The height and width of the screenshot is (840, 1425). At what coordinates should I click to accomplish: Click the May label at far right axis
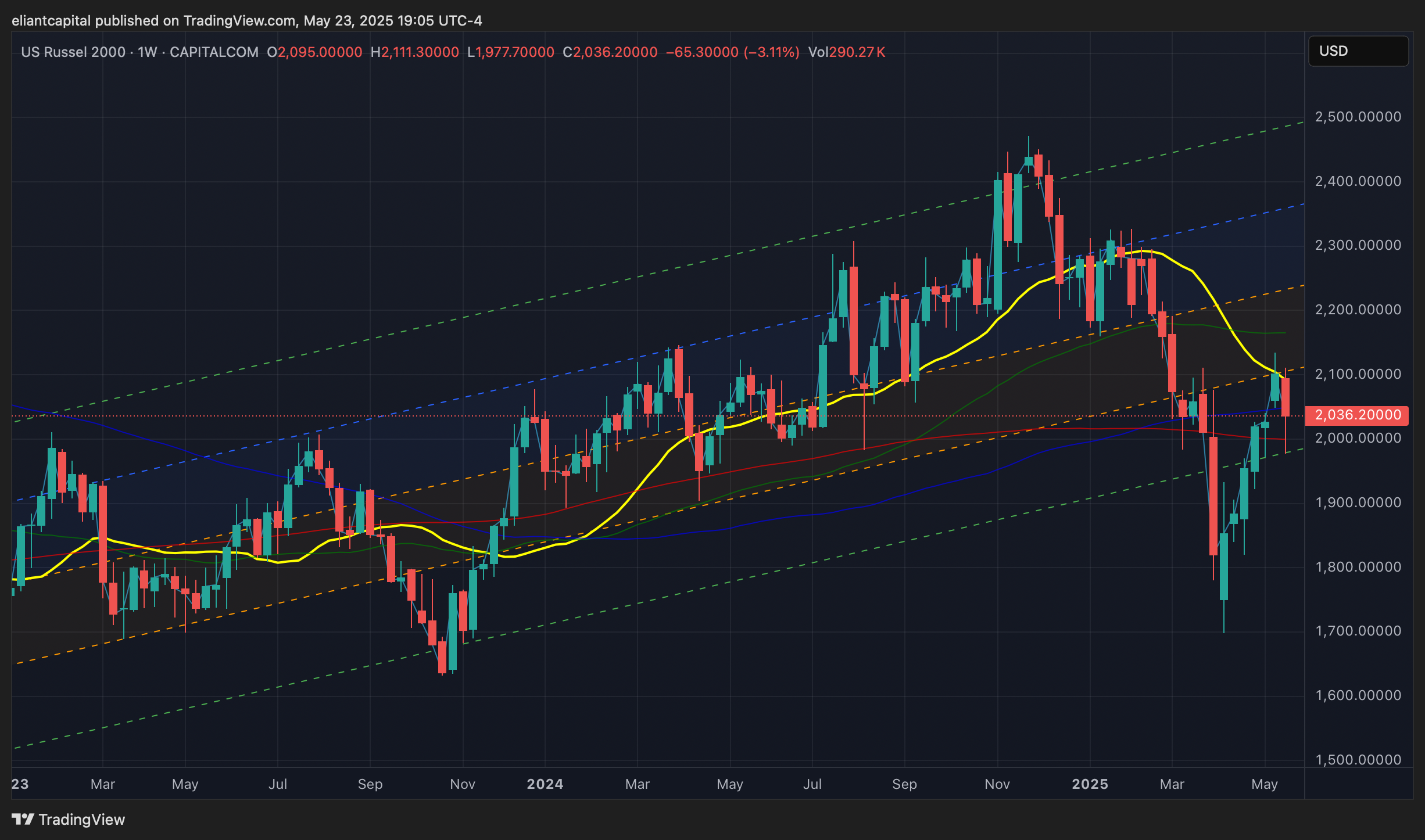1264,784
